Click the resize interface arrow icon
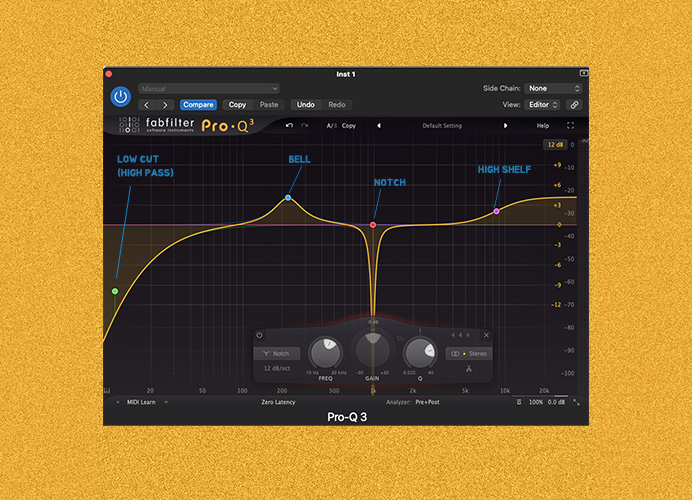Screen dimensions: 692x500 coord(576,402)
